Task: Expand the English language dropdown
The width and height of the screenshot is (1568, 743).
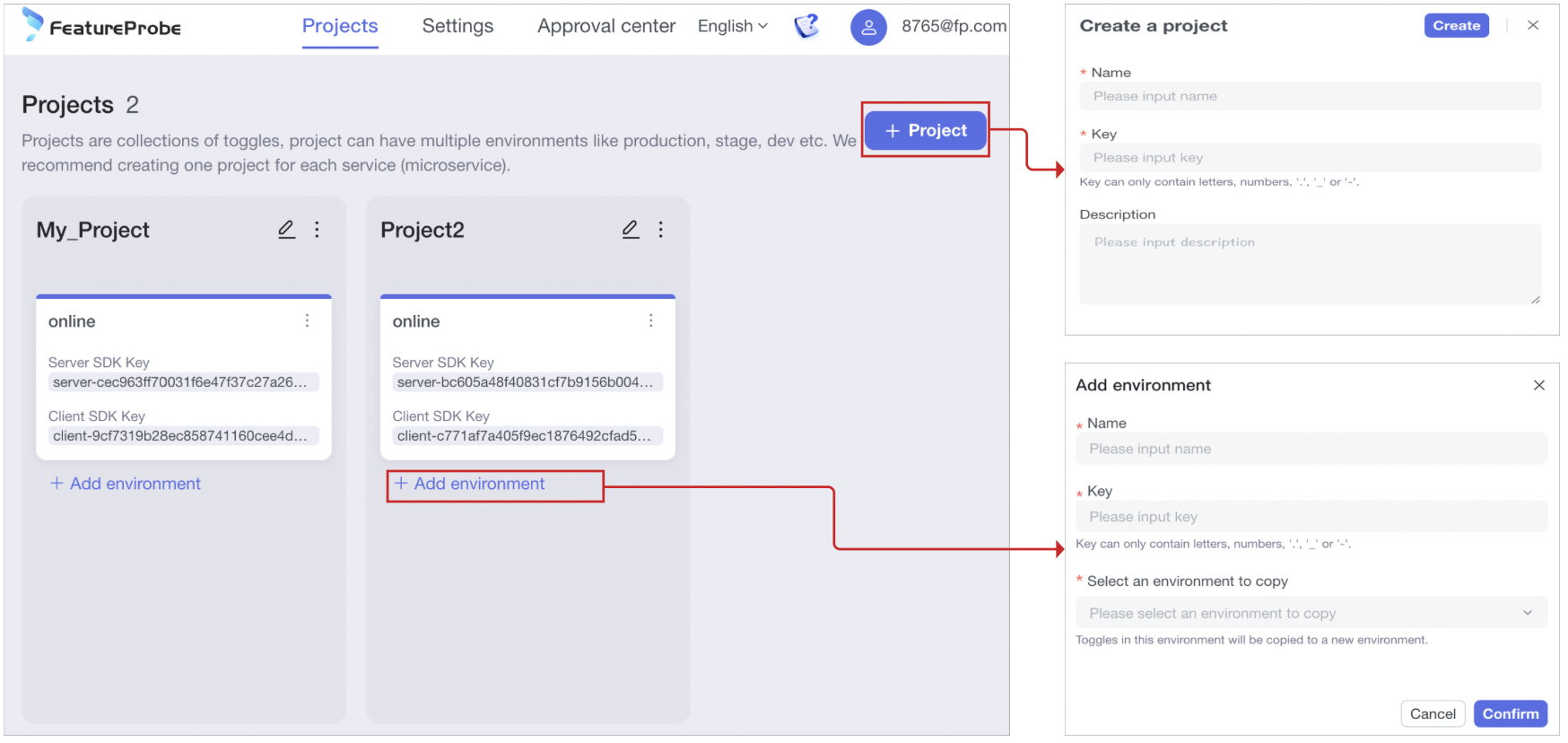Action: (732, 26)
